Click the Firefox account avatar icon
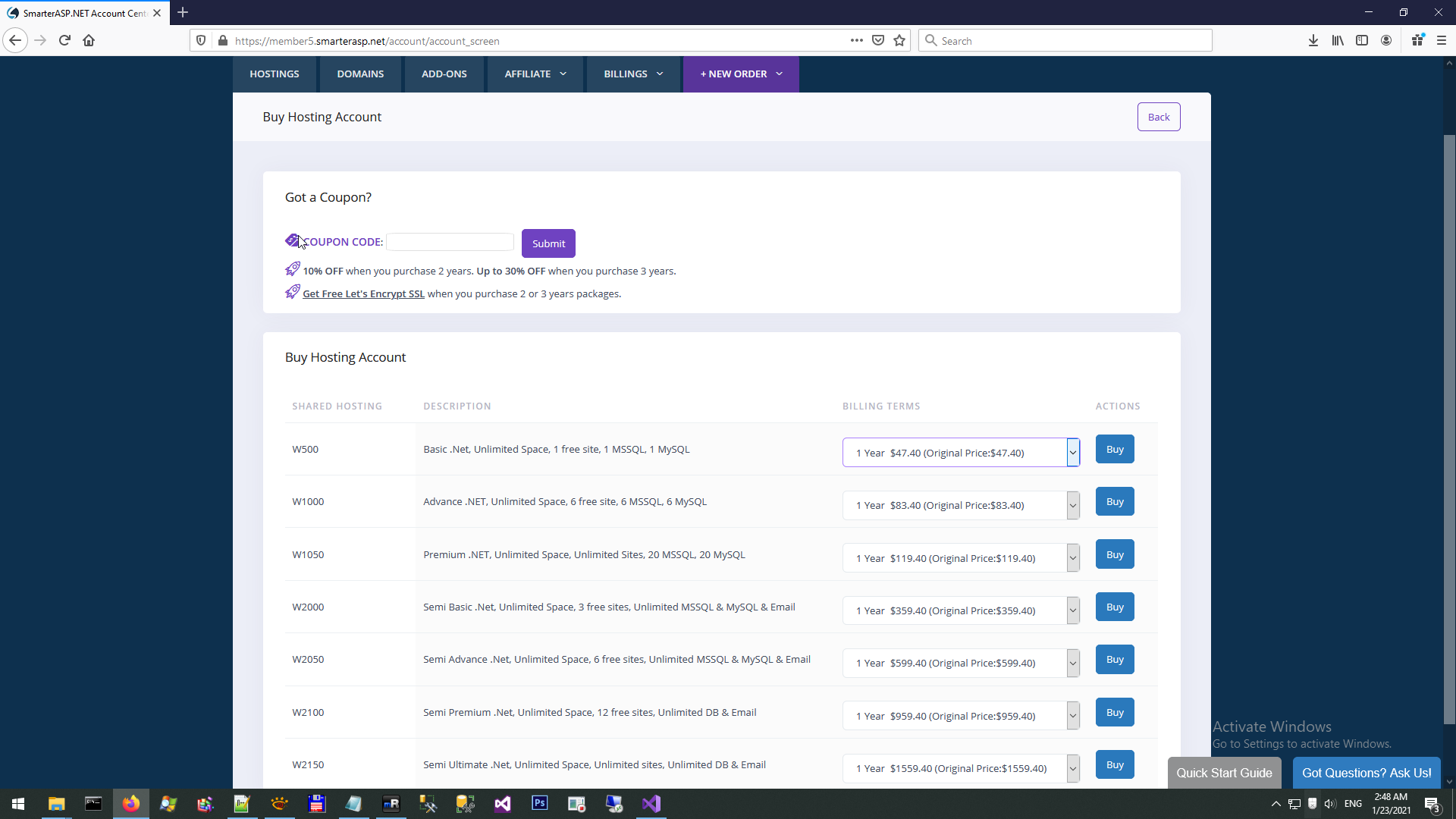1456x819 pixels. coord(1386,41)
